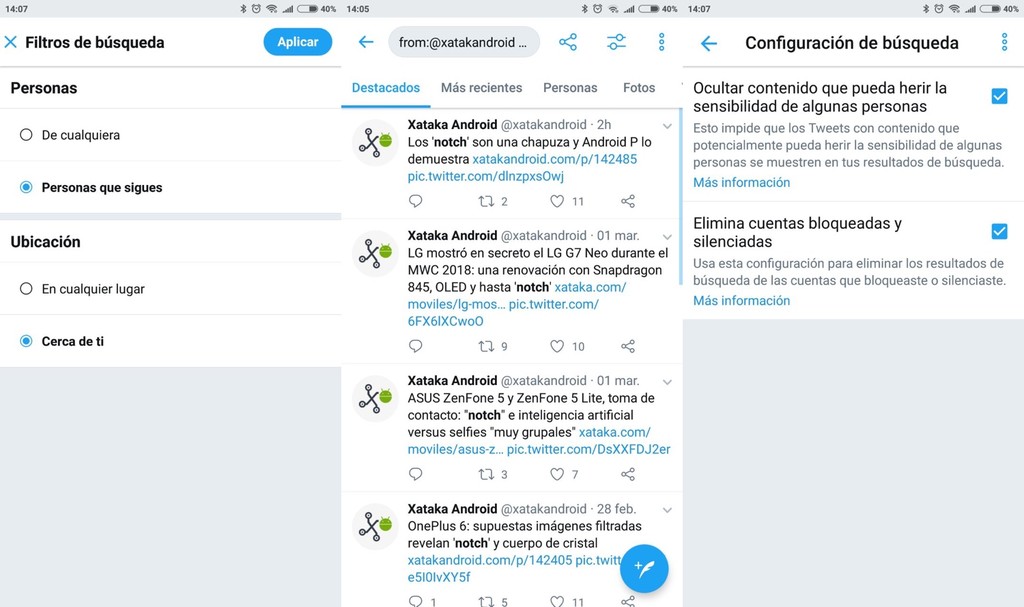Apply the search filters with Aplicar
This screenshot has width=1024, height=607.
click(297, 42)
